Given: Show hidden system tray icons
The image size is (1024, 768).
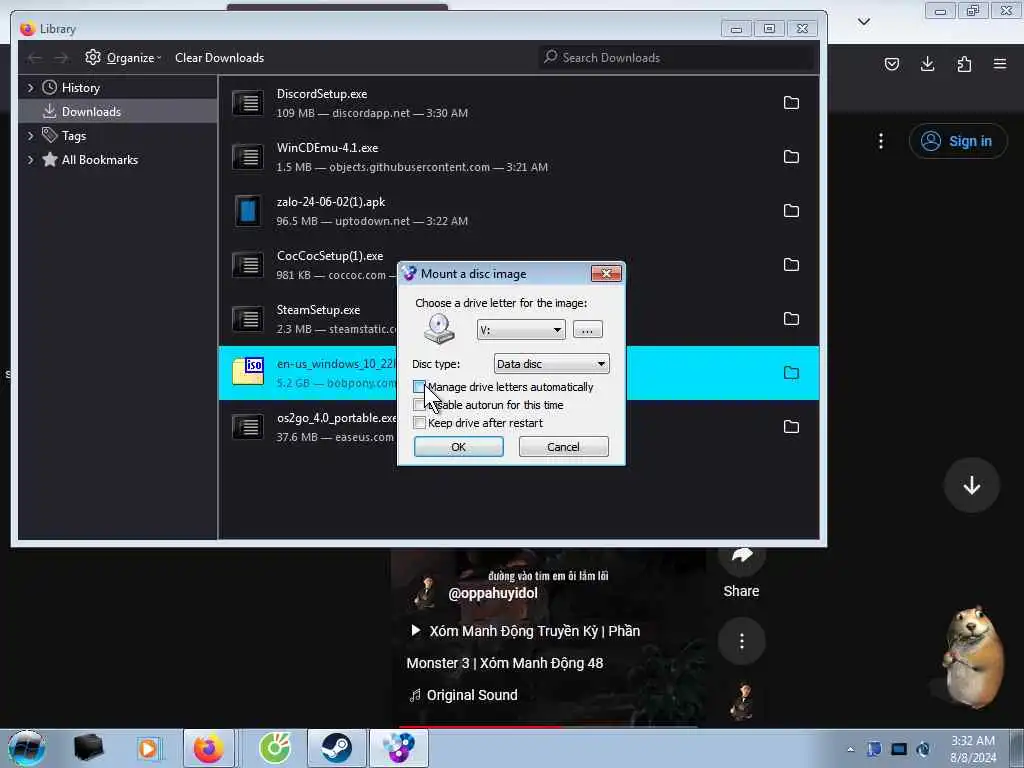Looking at the screenshot, I should pos(850,750).
